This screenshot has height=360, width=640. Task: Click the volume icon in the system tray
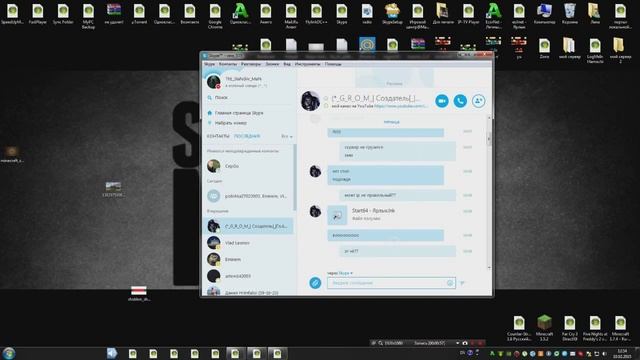click(x=604, y=353)
